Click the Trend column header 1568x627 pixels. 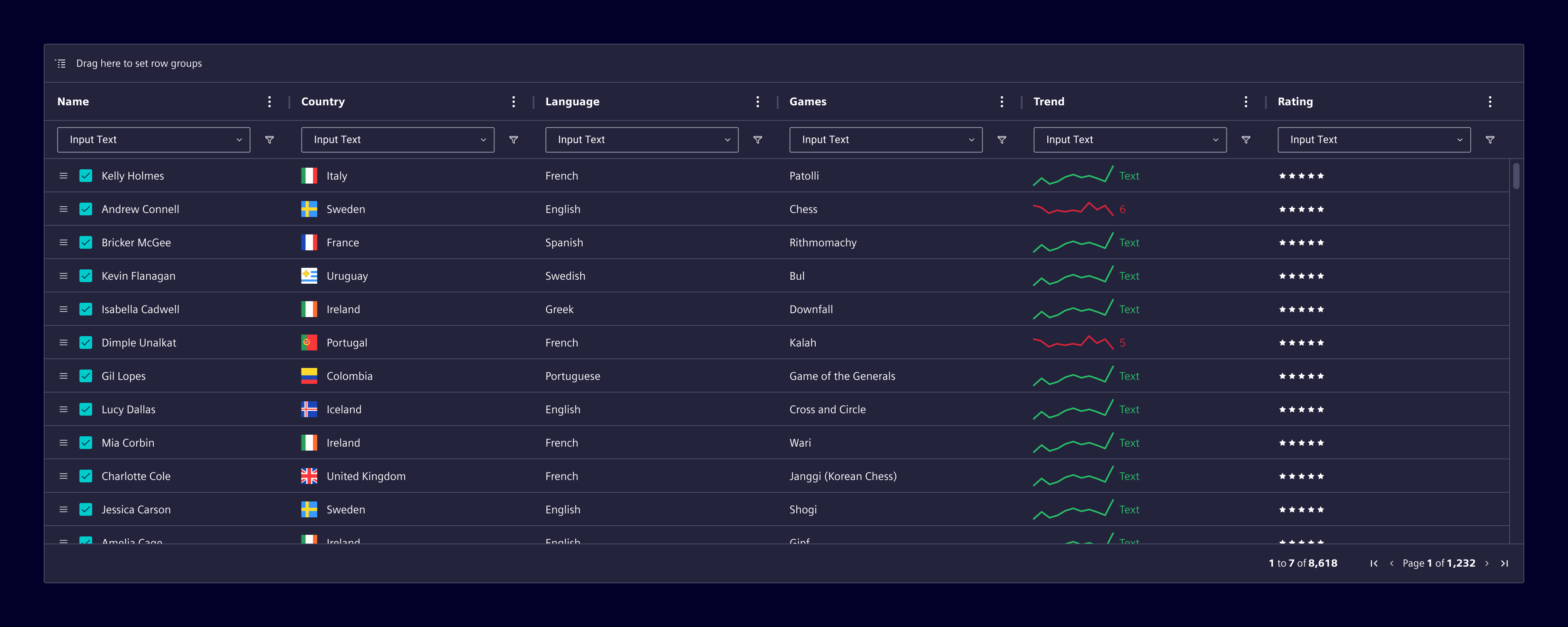1049,102
